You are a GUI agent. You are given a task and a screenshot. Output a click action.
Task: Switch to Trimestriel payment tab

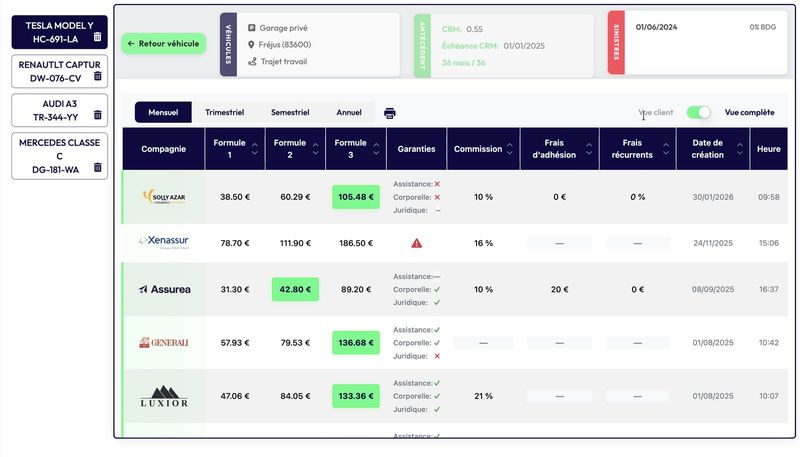(x=224, y=112)
